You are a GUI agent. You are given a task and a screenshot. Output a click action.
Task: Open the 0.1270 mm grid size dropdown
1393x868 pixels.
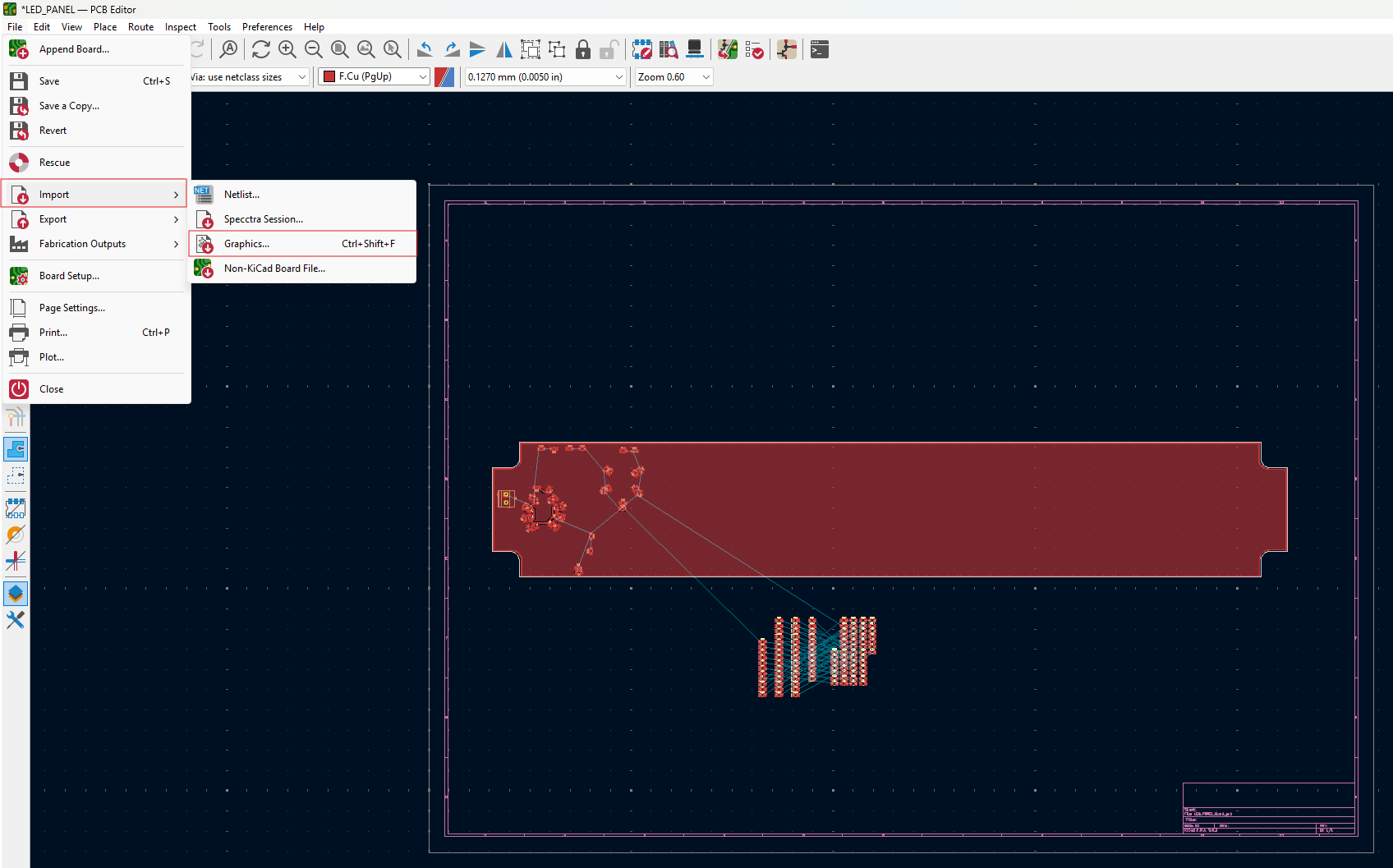pyautogui.click(x=546, y=76)
